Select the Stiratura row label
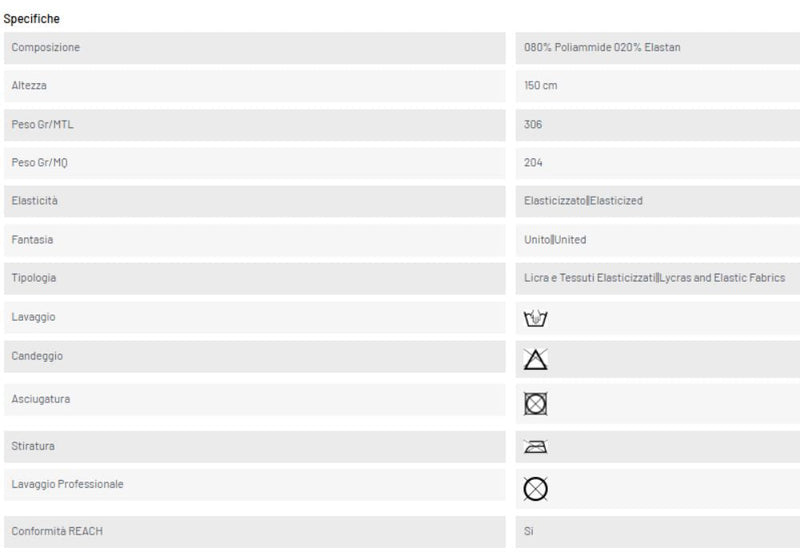800x556 pixels. coord(33,446)
